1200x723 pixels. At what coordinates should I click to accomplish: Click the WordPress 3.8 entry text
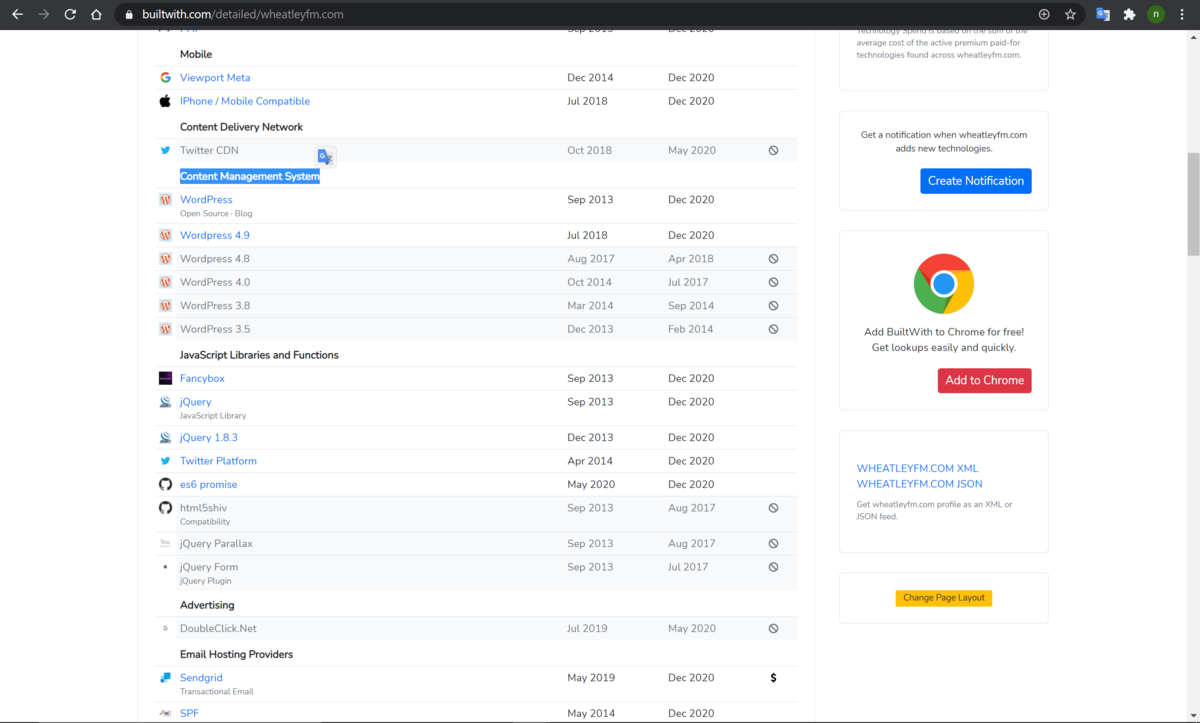click(x=215, y=306)
